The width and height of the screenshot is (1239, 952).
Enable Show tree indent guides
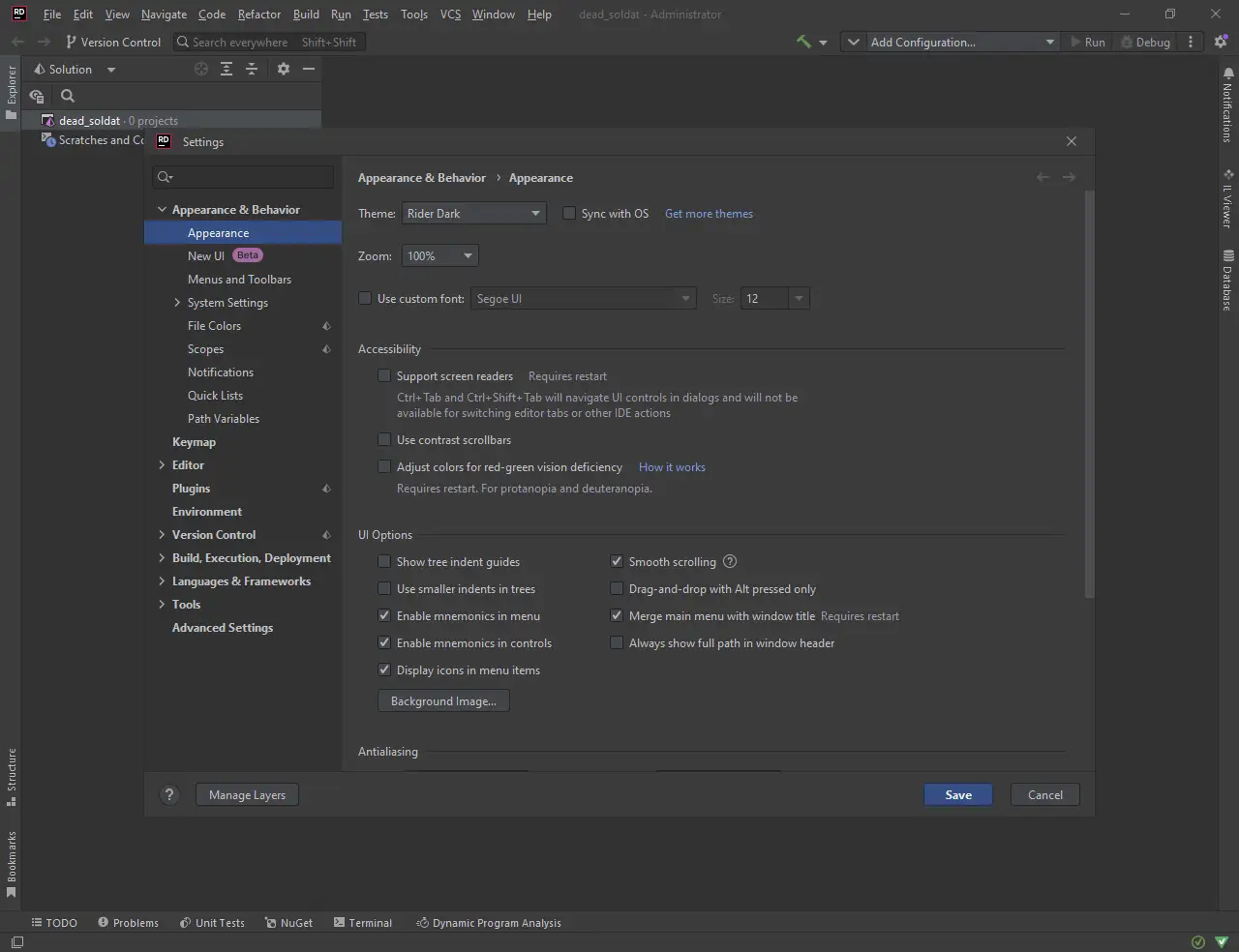coord(384,562)
